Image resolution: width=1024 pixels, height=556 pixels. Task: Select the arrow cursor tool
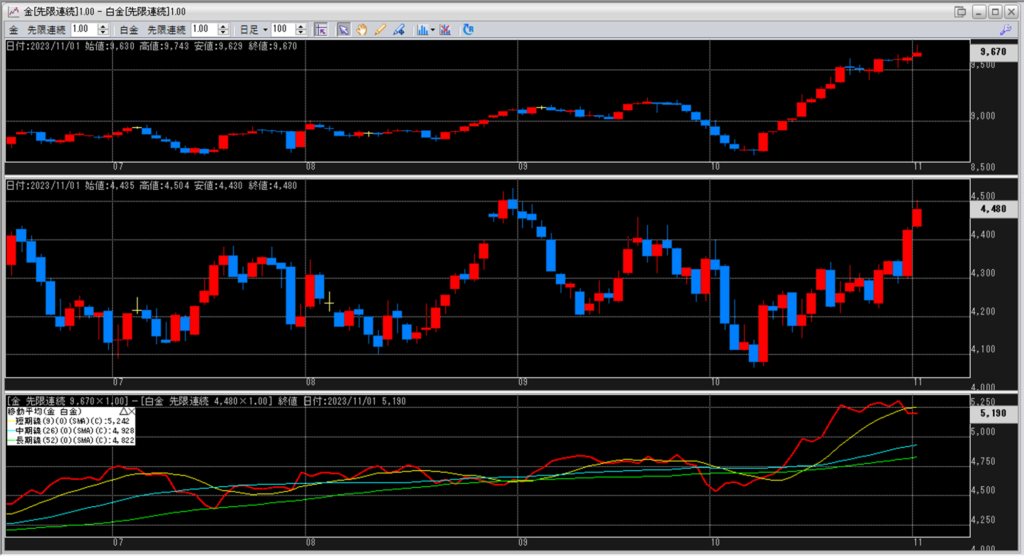pyautogui.click(x=343, y=30)
